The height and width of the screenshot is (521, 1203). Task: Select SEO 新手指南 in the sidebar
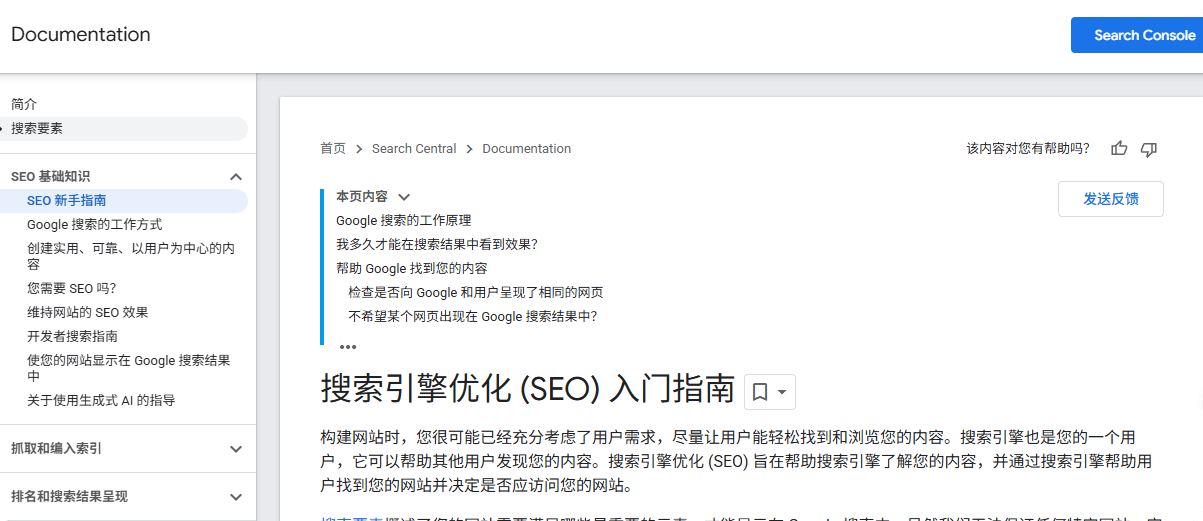tap(67, 201)
